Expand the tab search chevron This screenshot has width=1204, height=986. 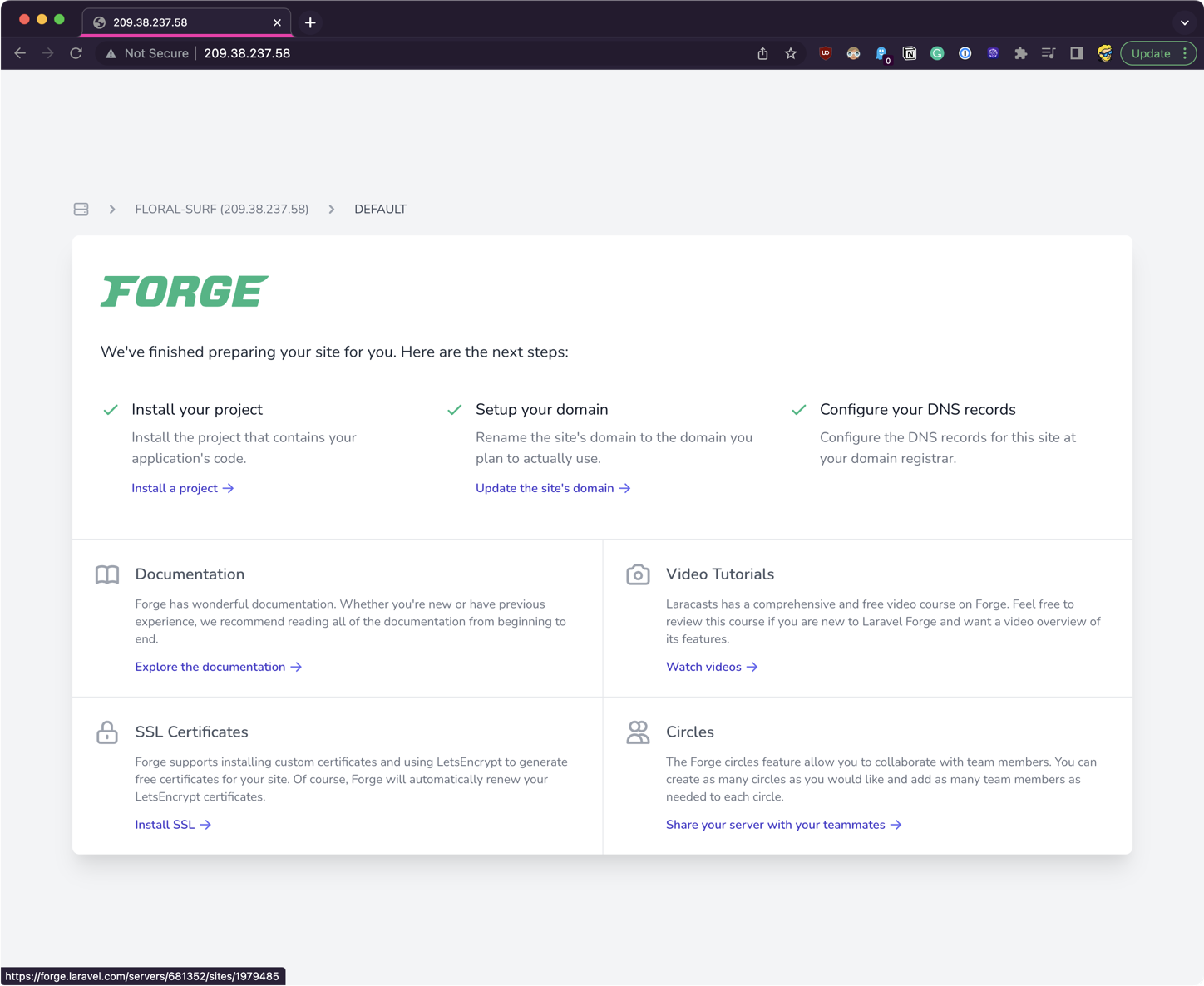click(x=1184, y=22)
